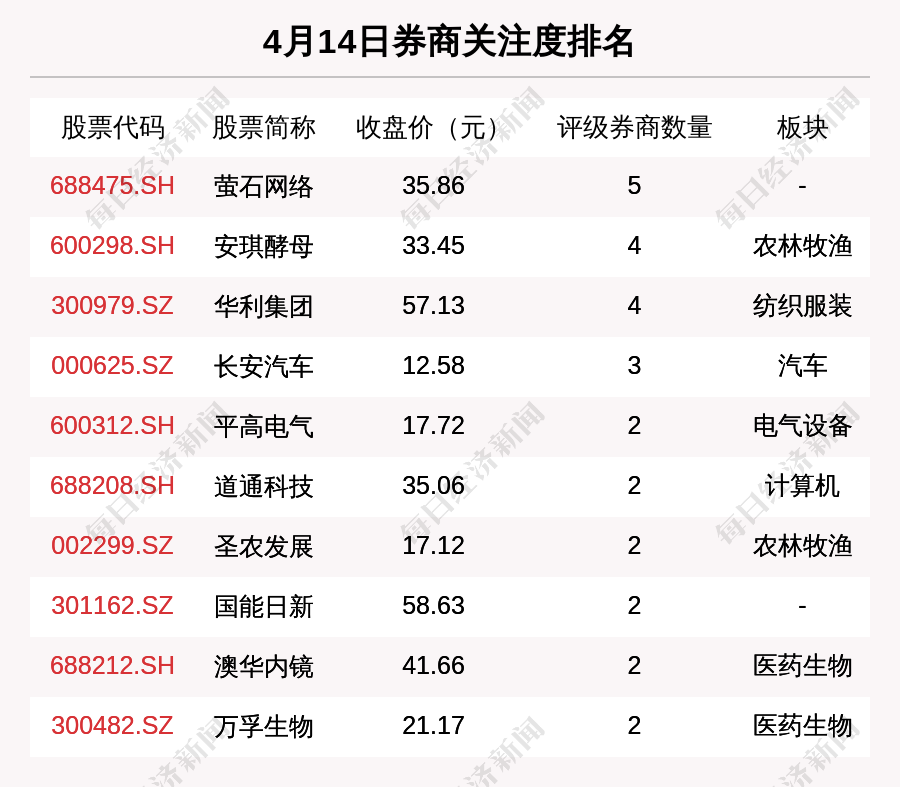The width and height of the screenshot is (900, 787).
Task: Click closing price 58.63
Action: 433,606
